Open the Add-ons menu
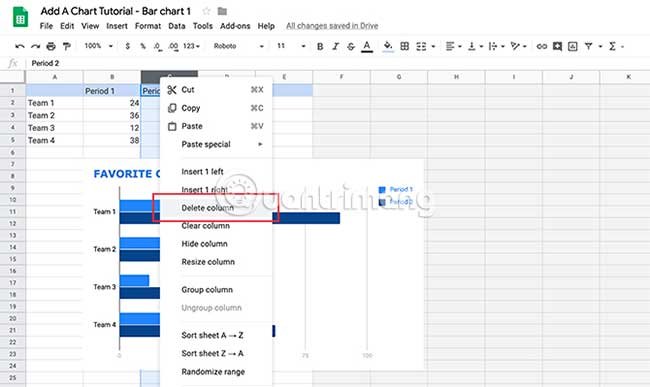Image resolution: width=650 pixels, height=387 pixels. pyautogui.click(x=235, y=26)
